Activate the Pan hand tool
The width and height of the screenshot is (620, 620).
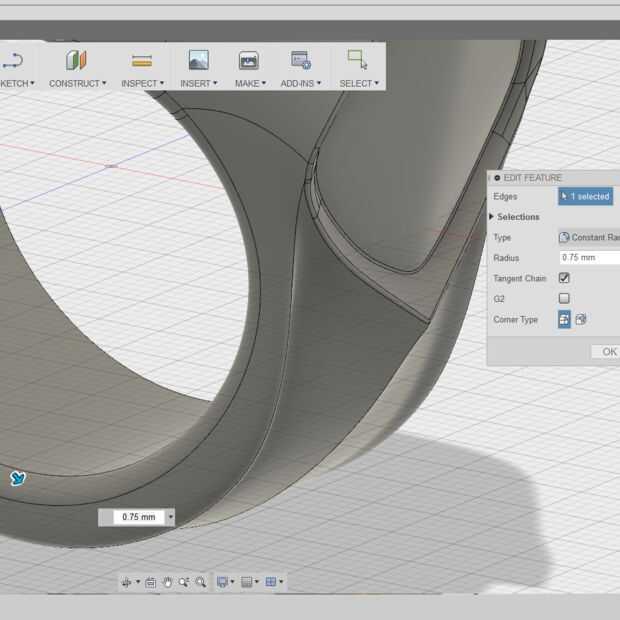168,582
